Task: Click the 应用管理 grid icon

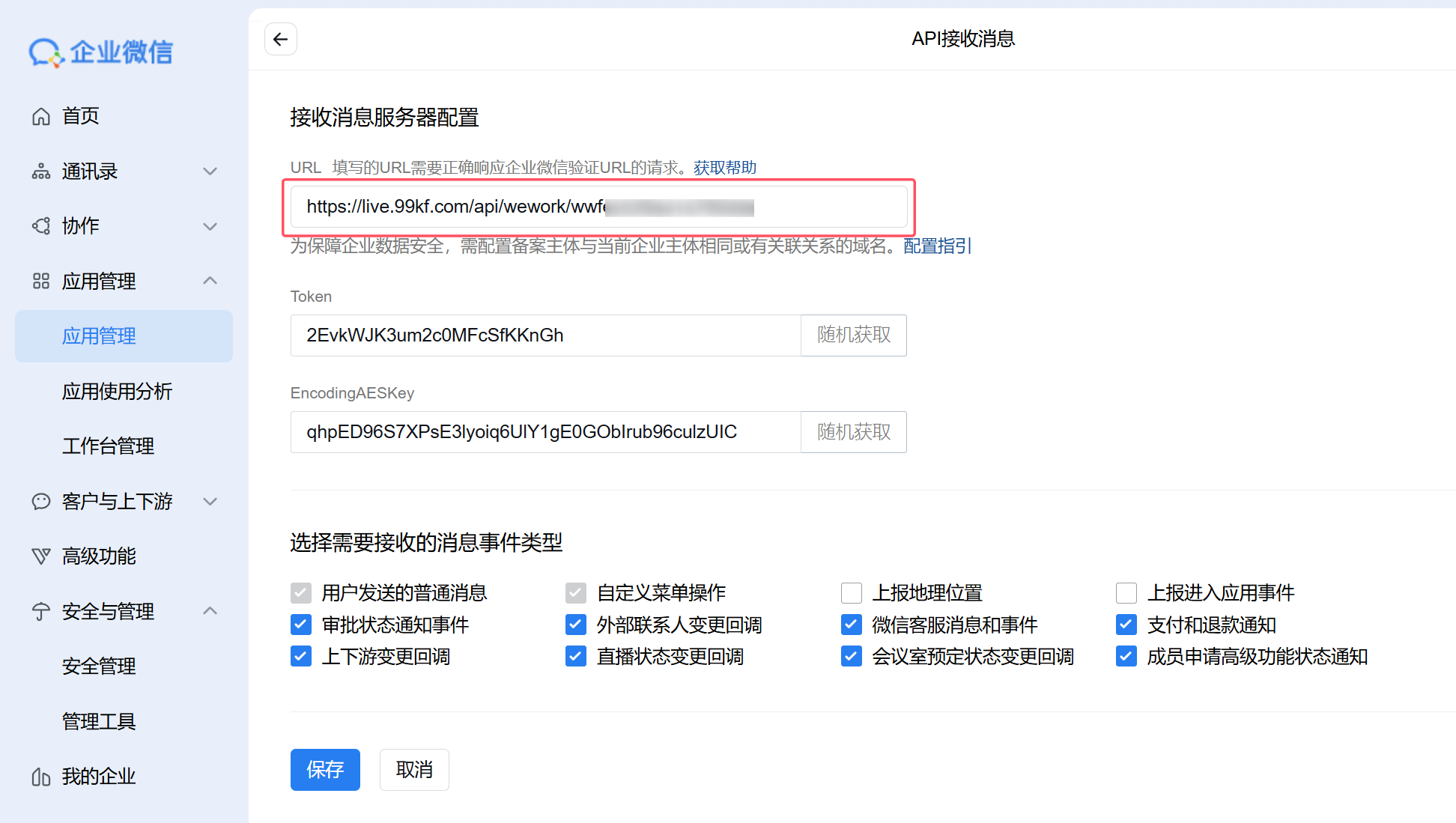Action: [41, 281]
